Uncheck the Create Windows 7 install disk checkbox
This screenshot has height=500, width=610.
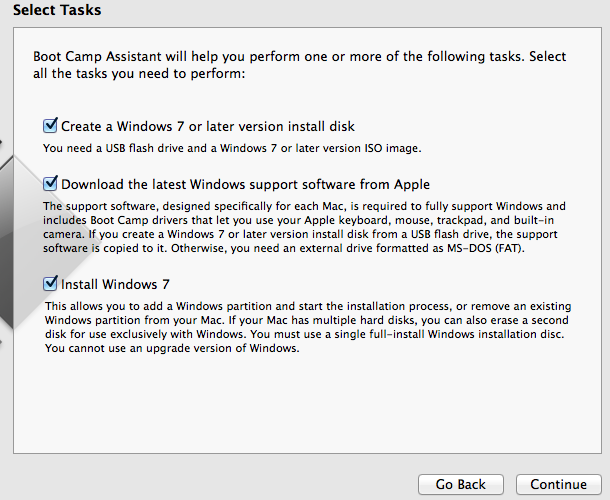coord(50,126)
